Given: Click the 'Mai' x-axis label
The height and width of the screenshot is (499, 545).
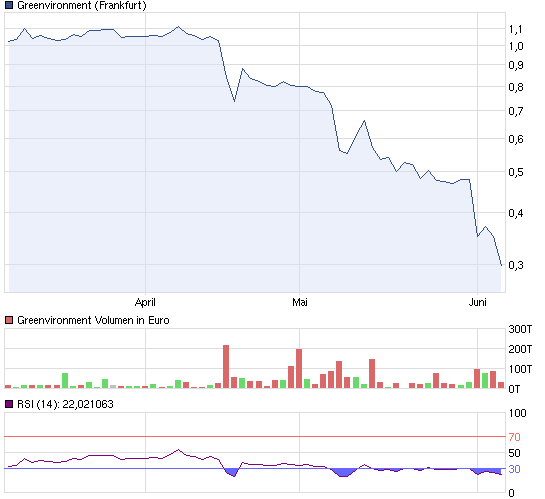Looking at the screenshot, I should [300, 302].
